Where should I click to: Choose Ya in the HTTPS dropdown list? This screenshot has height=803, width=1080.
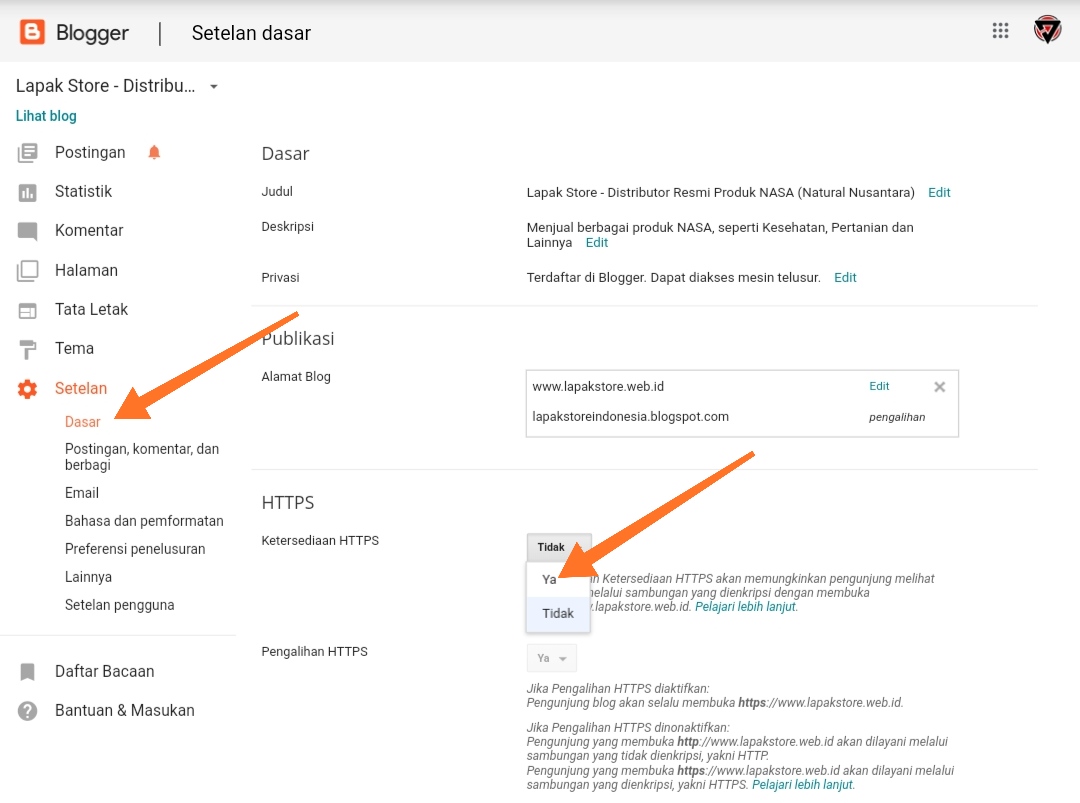coord(559,580)
